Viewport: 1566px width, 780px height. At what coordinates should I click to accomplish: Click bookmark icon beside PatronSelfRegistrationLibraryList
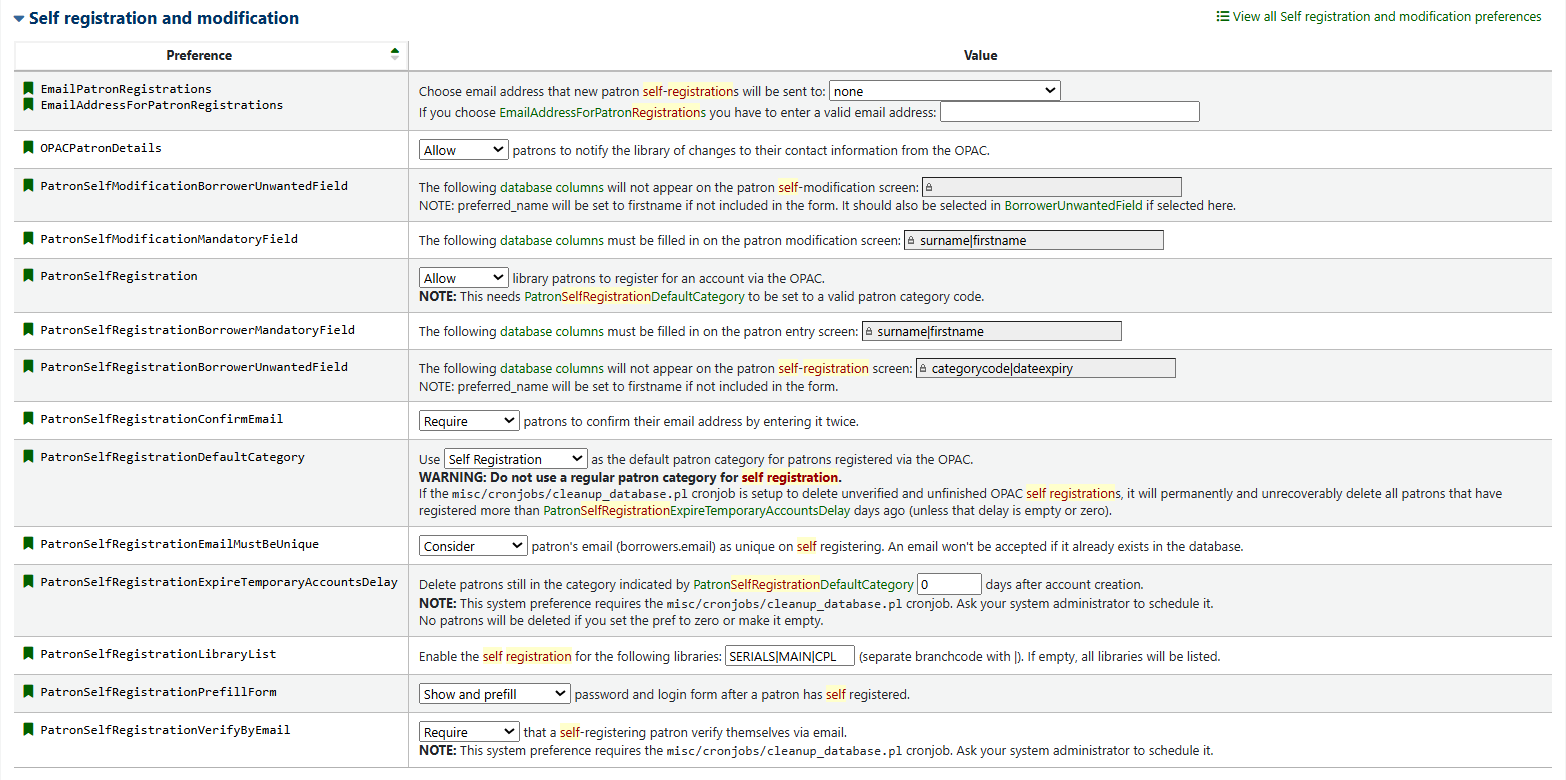tap(29, 654)
